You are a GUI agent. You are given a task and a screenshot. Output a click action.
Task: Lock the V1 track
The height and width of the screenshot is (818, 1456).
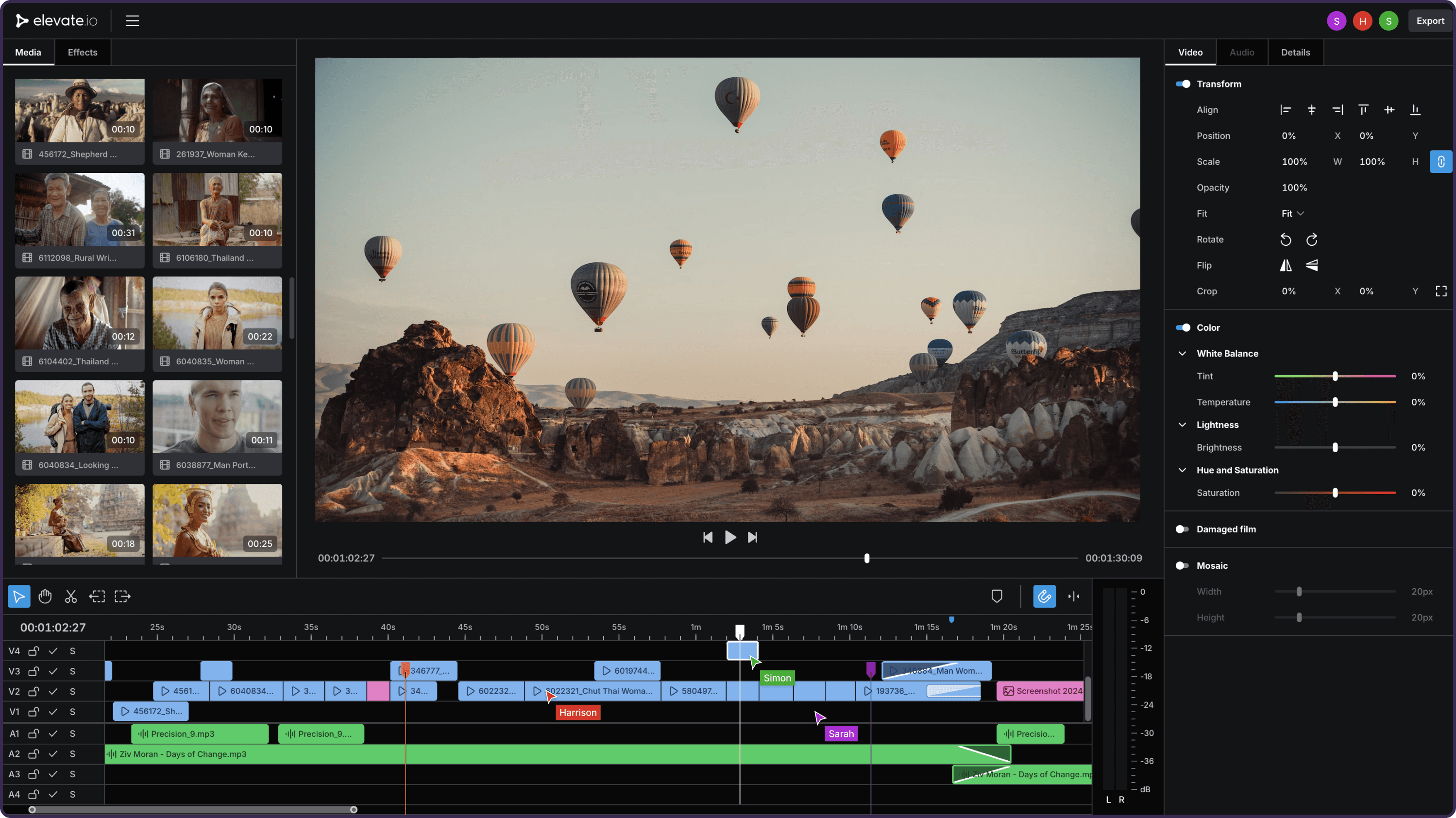34,712
